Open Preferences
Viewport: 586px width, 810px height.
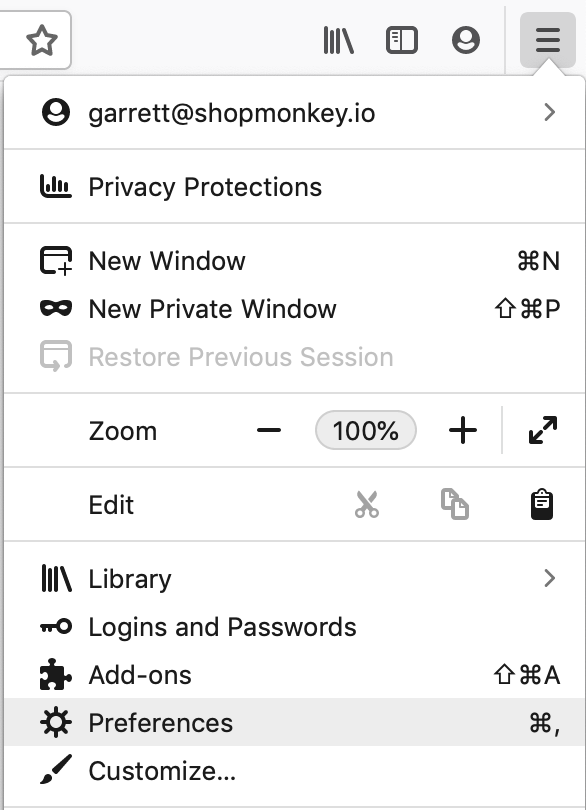pyautogui.click(x=295, y=722)
